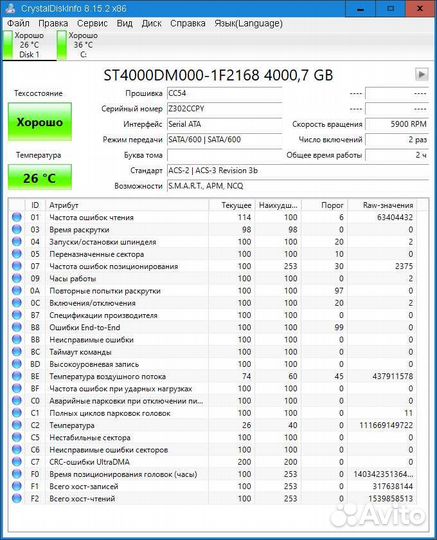The image size is (437, 540).
Task: Click the Raw-значения column header
Action: [382, 205]
